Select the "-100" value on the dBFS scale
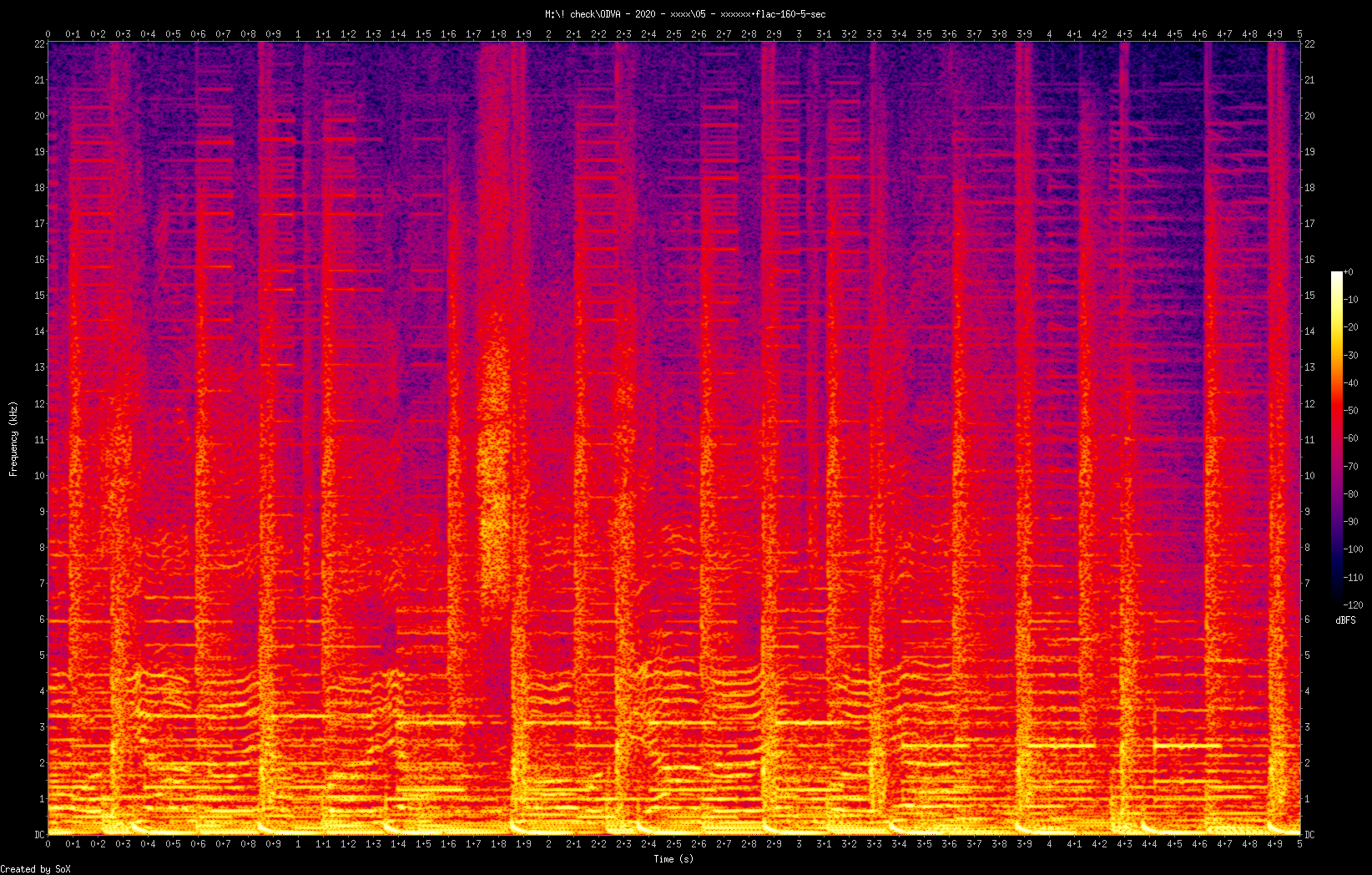 1354,549
